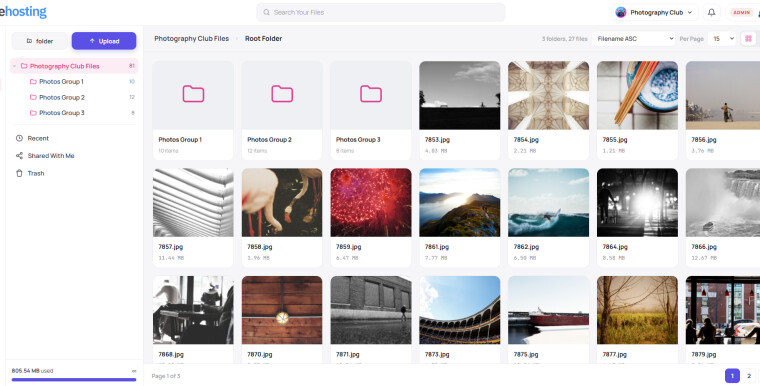Click the Trash bin icon
The height and width of the screenshot is (386, 760).
[x=19, y=173]
